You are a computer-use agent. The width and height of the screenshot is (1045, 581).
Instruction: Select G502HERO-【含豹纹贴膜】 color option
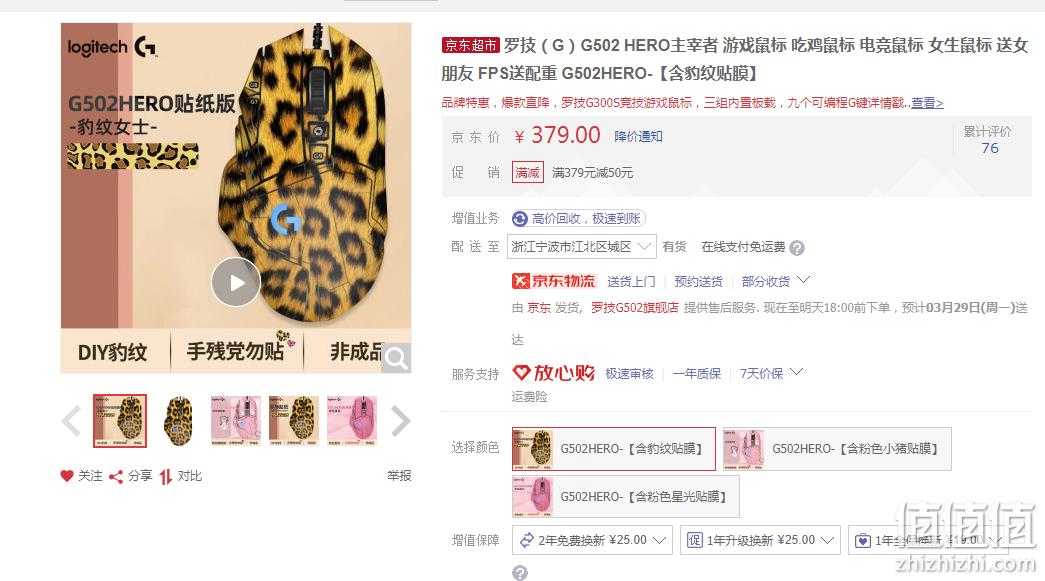pos(614,449)
